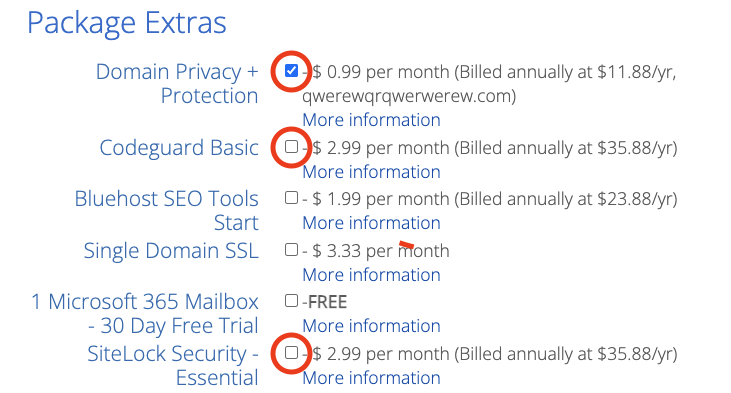Click the Domain Privacy + Protection label
The height and width of the screenshot is (393, 731).
[x=177, y=84]
